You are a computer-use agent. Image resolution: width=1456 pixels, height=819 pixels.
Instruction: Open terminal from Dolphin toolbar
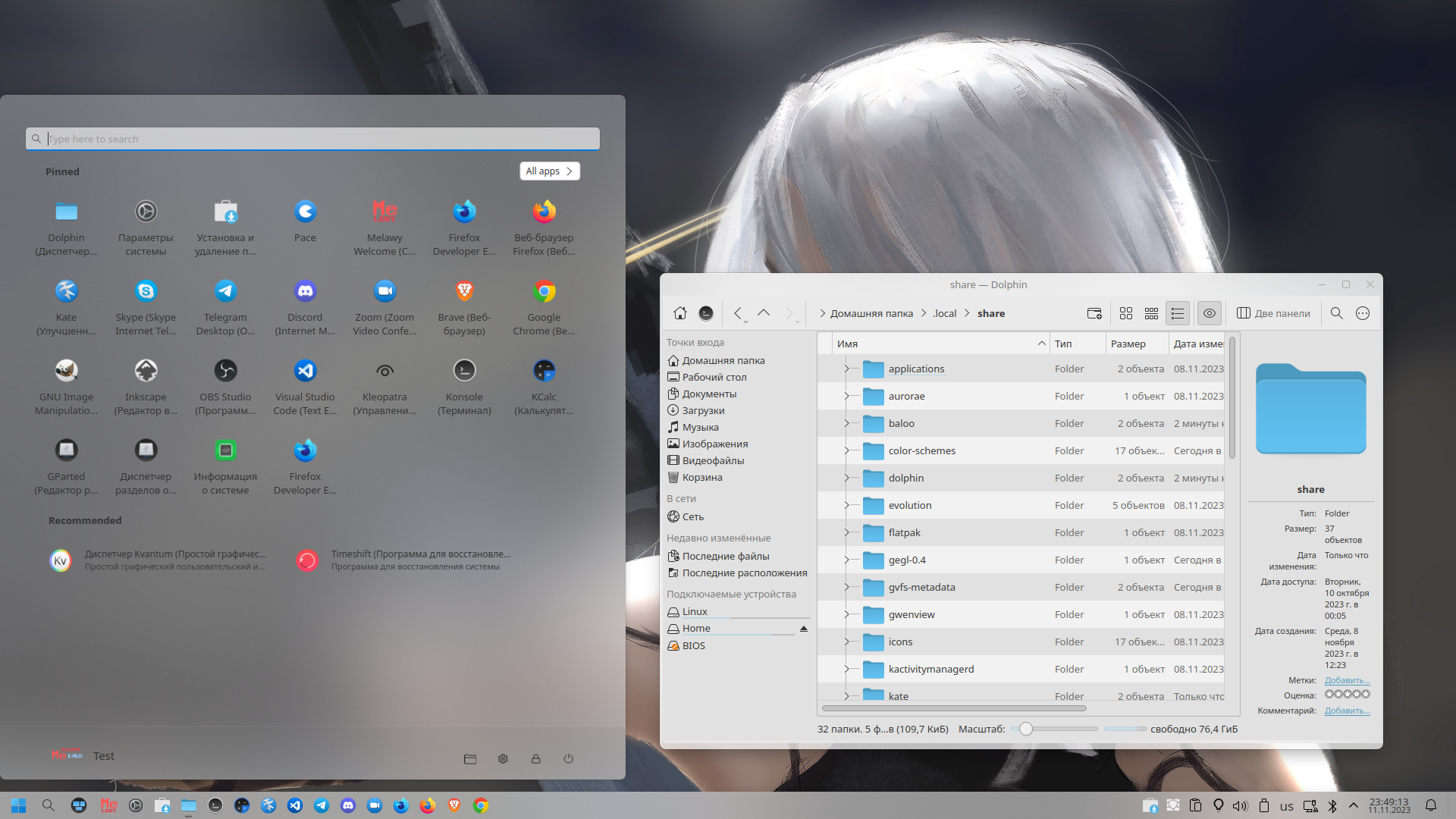click(706, 313)
